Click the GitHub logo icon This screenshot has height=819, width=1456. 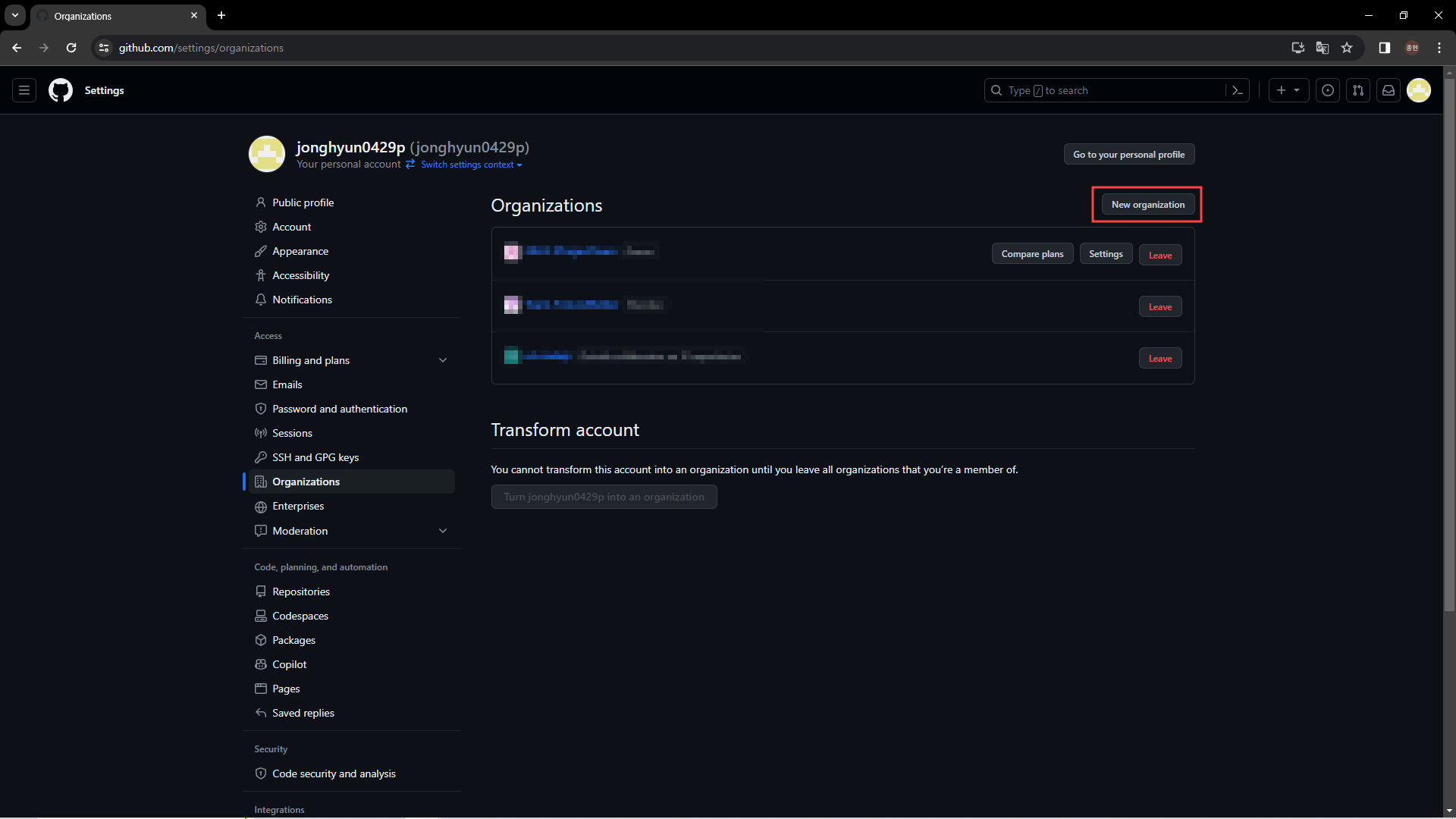[x=61, y=90]
